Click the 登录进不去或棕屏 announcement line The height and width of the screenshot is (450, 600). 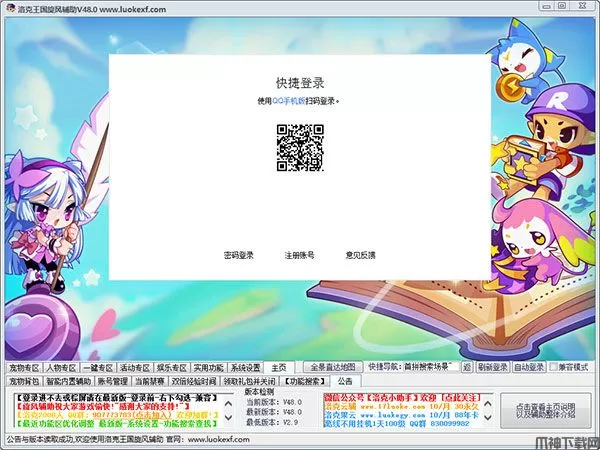click(117, 398)
